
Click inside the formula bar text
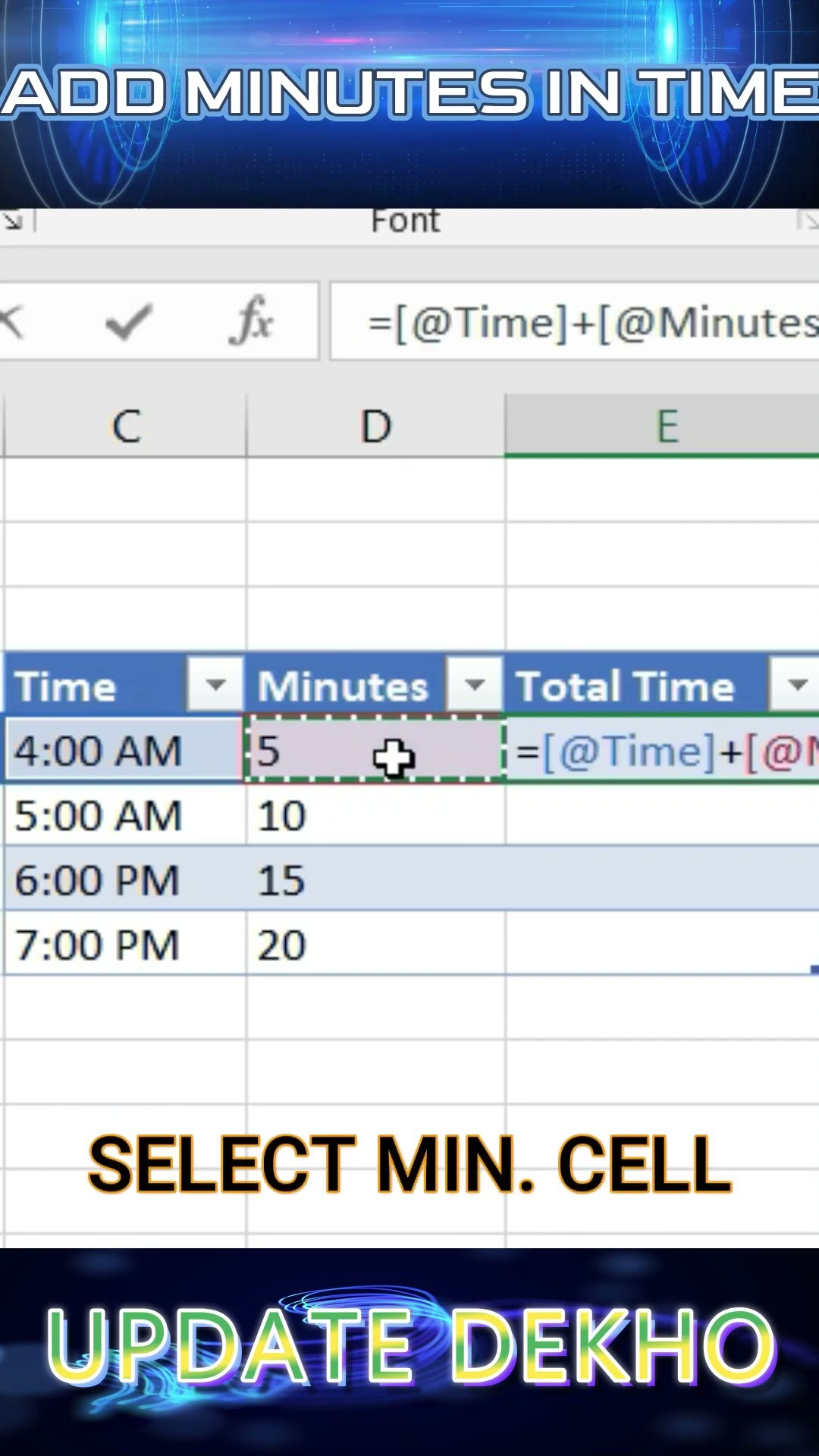click(591, 323)
